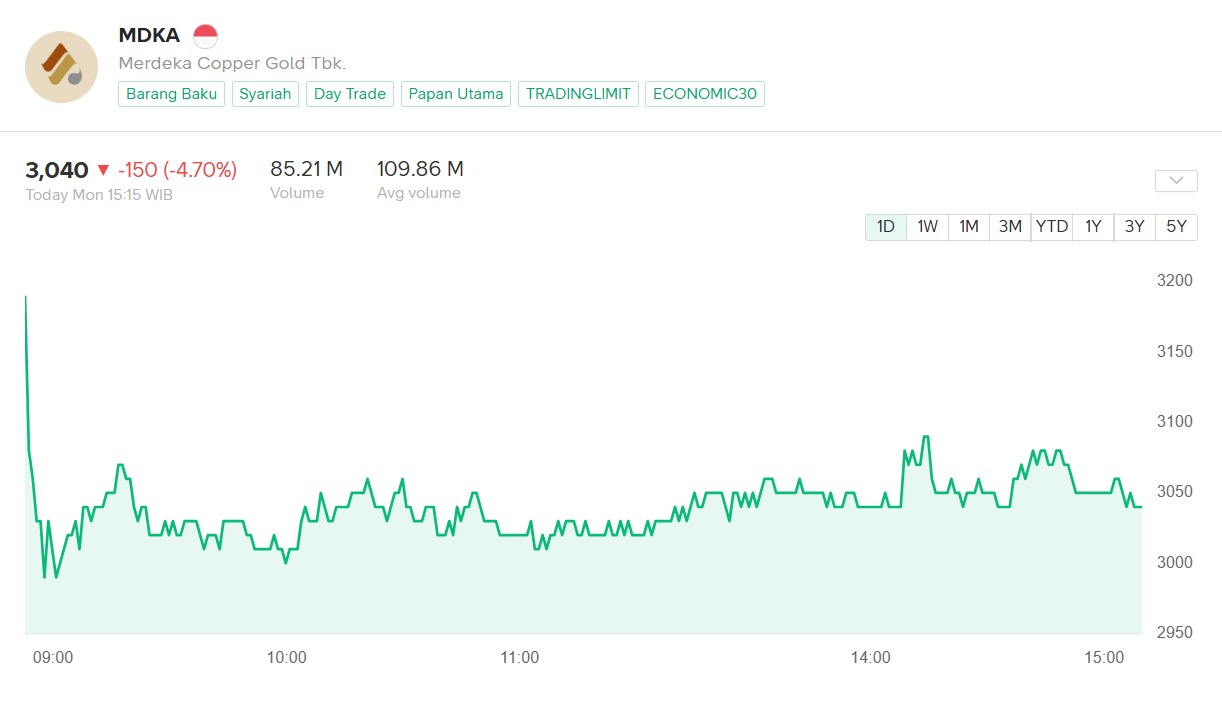Open the TRADINGLIMIT tag

[x=578, y=94]
